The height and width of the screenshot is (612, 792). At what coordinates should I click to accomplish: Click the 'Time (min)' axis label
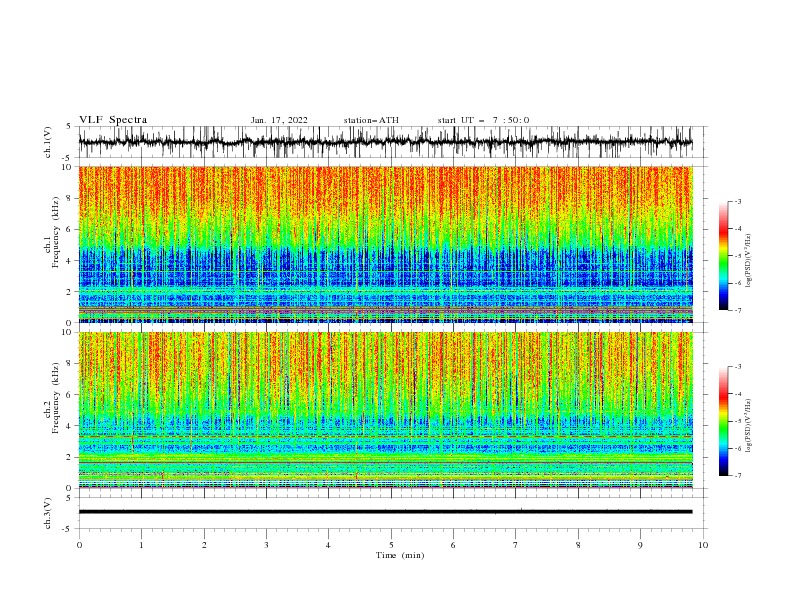pyautogui.click(x=400, y=555)
